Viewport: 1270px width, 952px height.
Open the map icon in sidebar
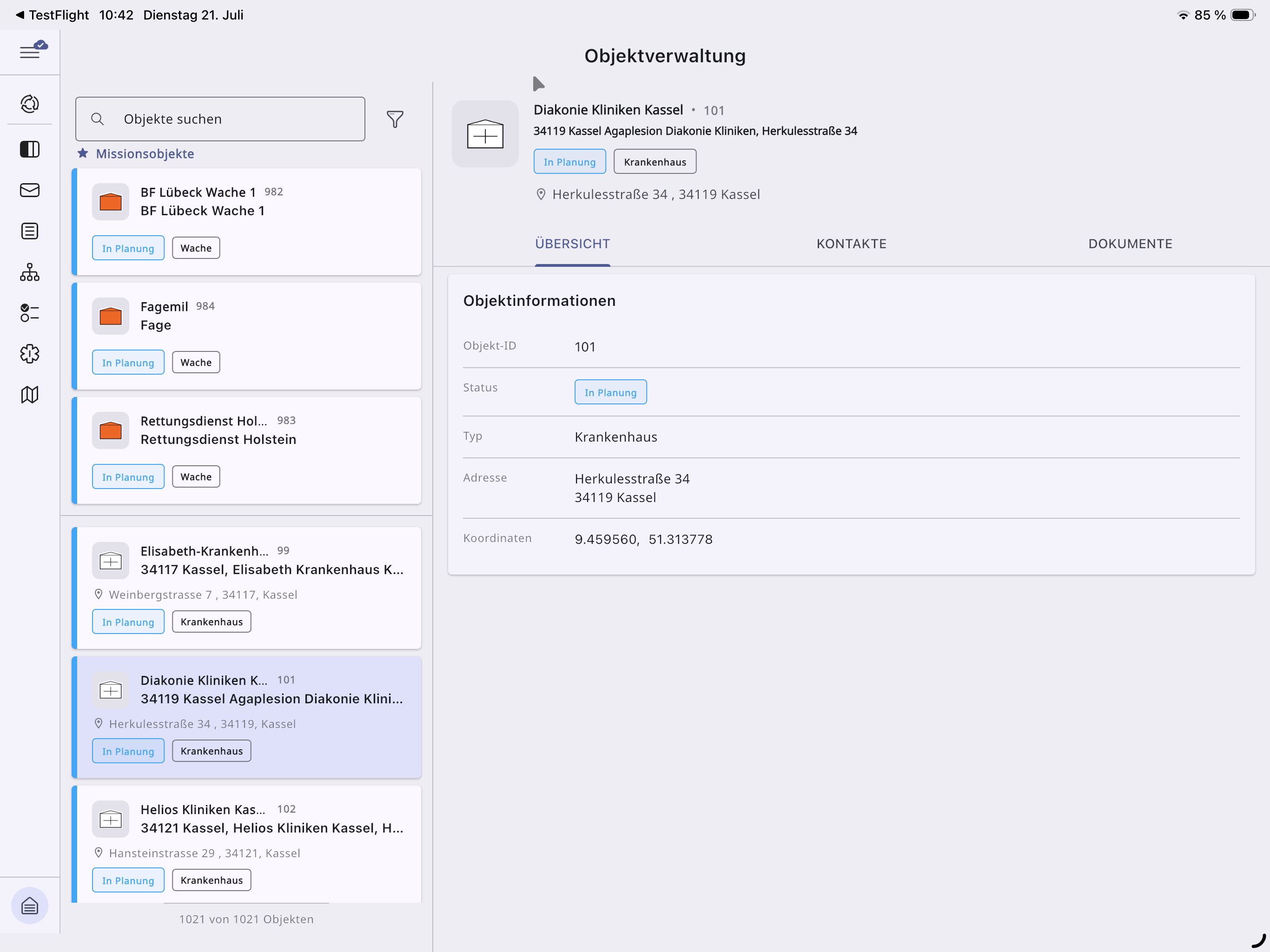click(x=30, y=395)
